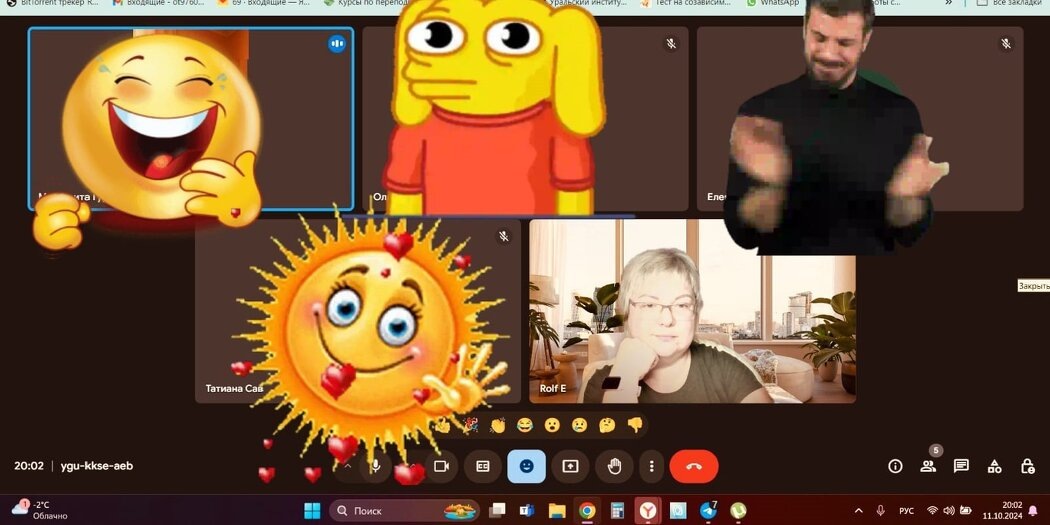Raise your hand in the meeting
The image size is (1050, 525).
pos(614,466)
